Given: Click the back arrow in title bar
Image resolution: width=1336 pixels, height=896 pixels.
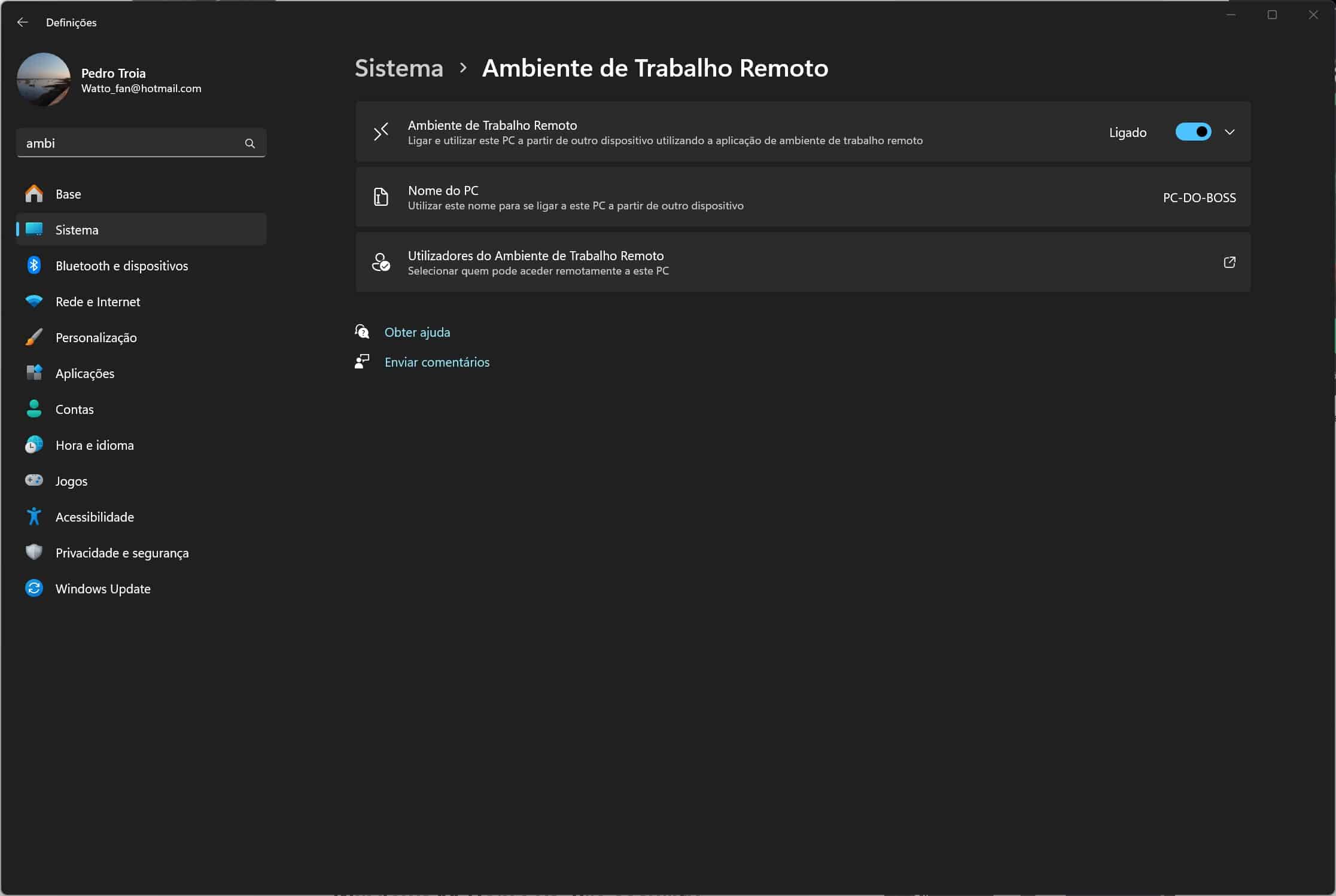Looking at the screenshot, I should (x=23, y=22).
